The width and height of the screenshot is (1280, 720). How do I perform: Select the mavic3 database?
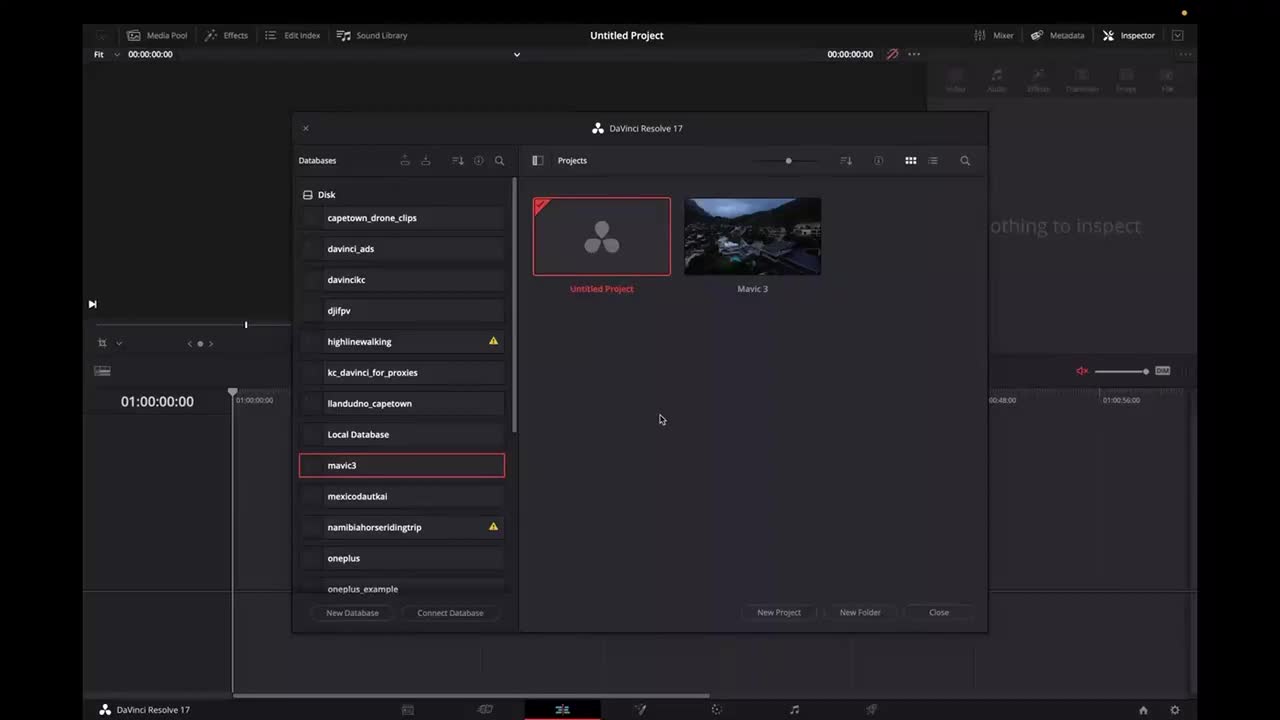402,465
